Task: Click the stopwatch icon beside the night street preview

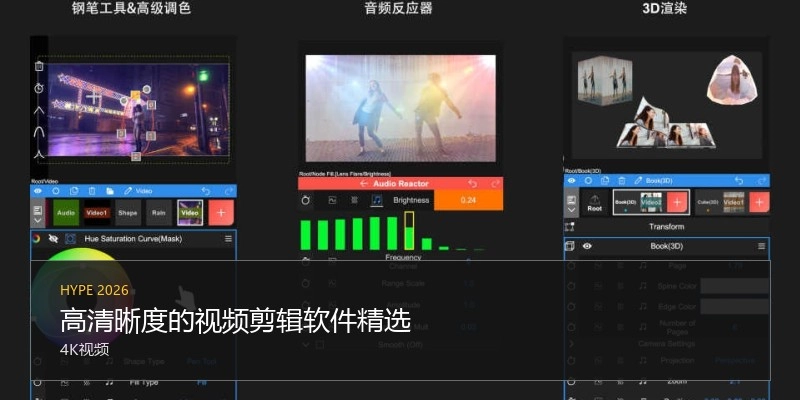Action: [39, 88]
